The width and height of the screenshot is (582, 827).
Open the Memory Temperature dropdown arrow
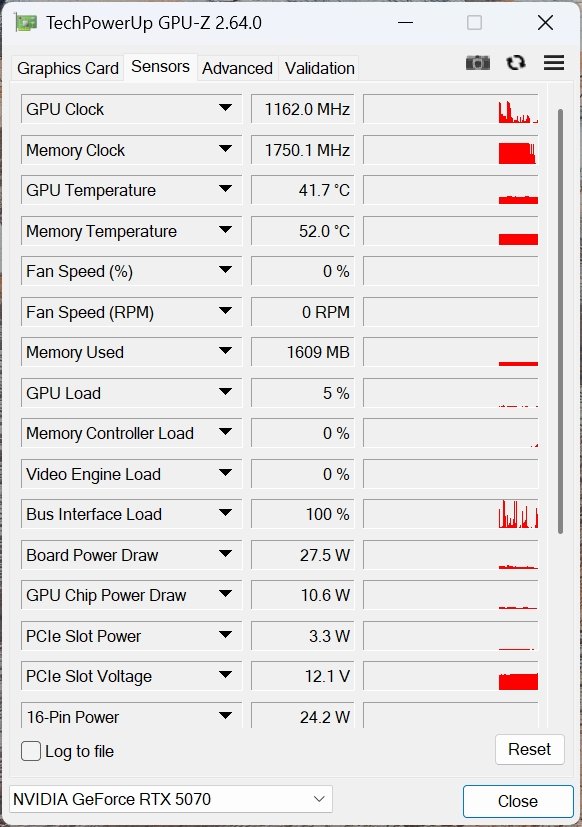(225, 229)
